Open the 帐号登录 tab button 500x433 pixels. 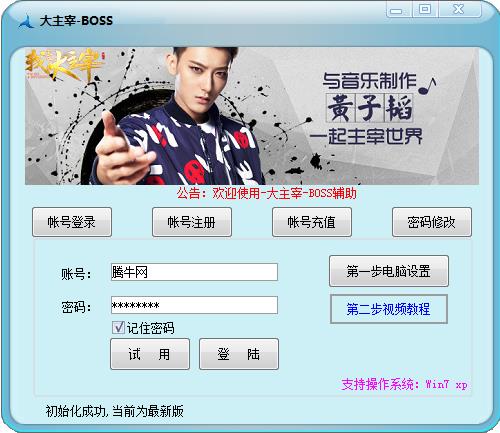[72, 222]
